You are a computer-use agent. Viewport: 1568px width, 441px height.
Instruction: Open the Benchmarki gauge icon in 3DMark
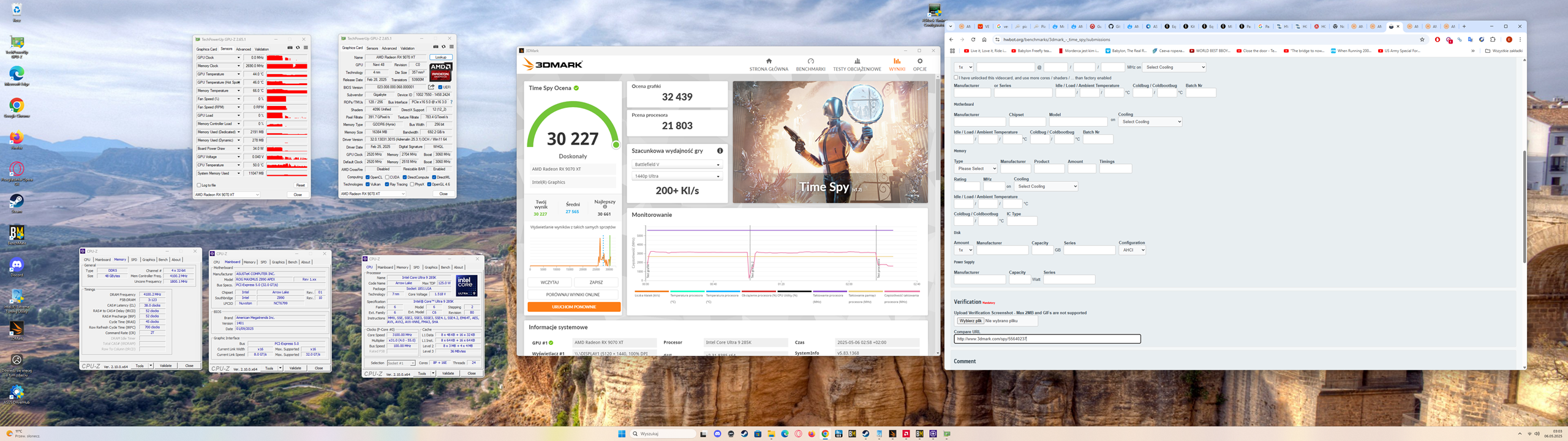(810, 61)
